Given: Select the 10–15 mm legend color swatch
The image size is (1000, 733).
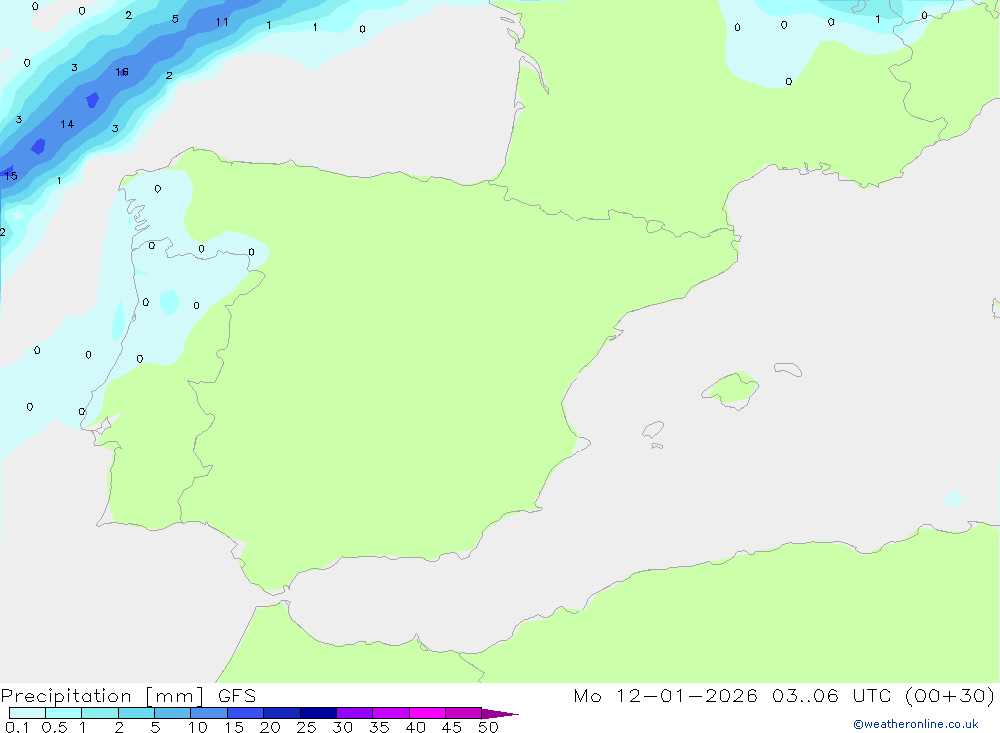Looking at the screenshot, I should pos(209,713).
